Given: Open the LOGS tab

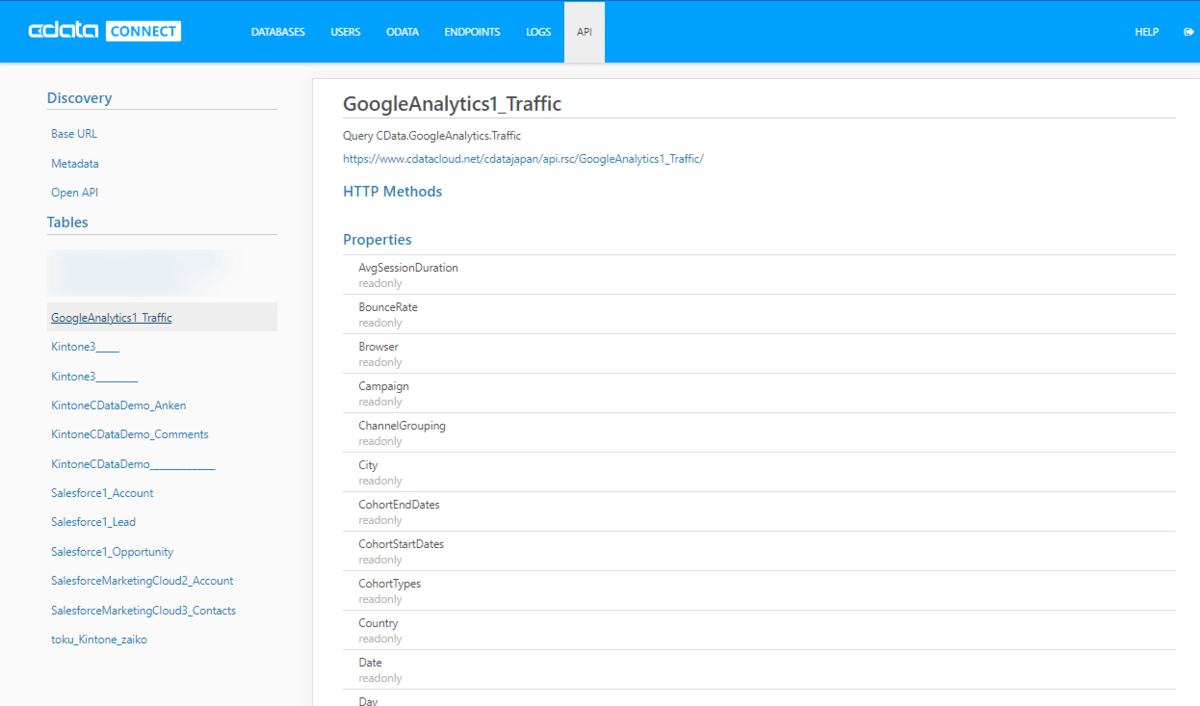Looking at the screenshot, I should [538, 32].
